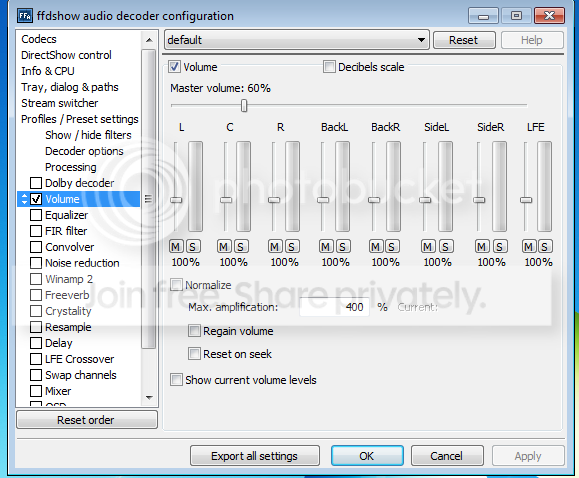Solo the R channel with its S button
Screen dimensions: 579x478
point(292,246)
